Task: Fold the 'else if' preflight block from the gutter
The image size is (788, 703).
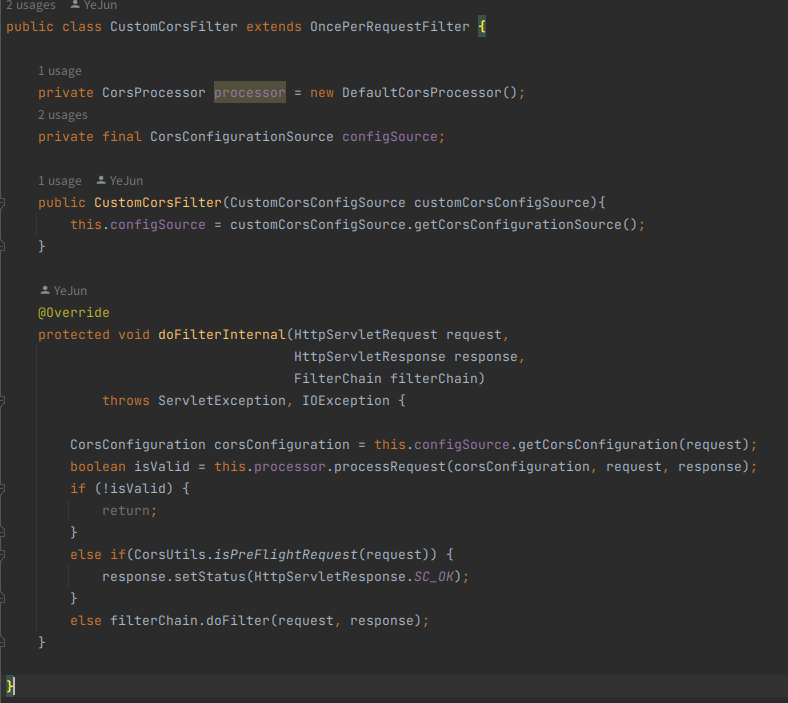Action: coord(2,555)
